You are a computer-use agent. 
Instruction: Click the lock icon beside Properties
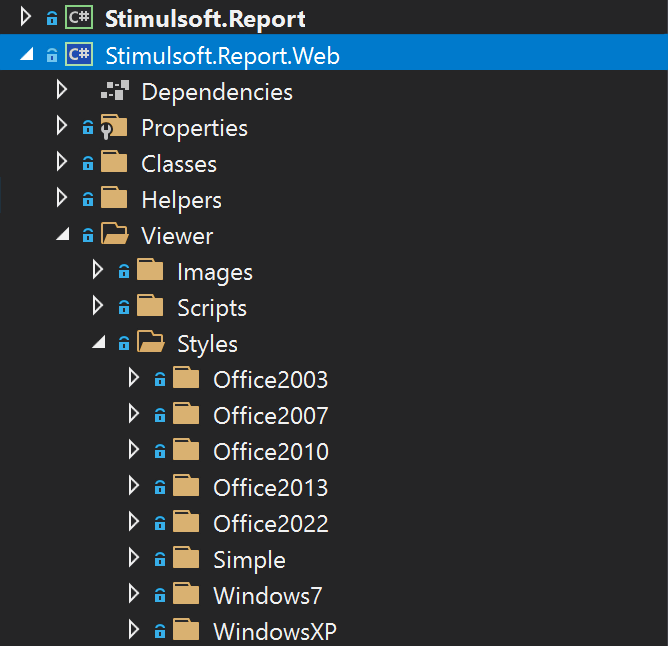point(88,127)
